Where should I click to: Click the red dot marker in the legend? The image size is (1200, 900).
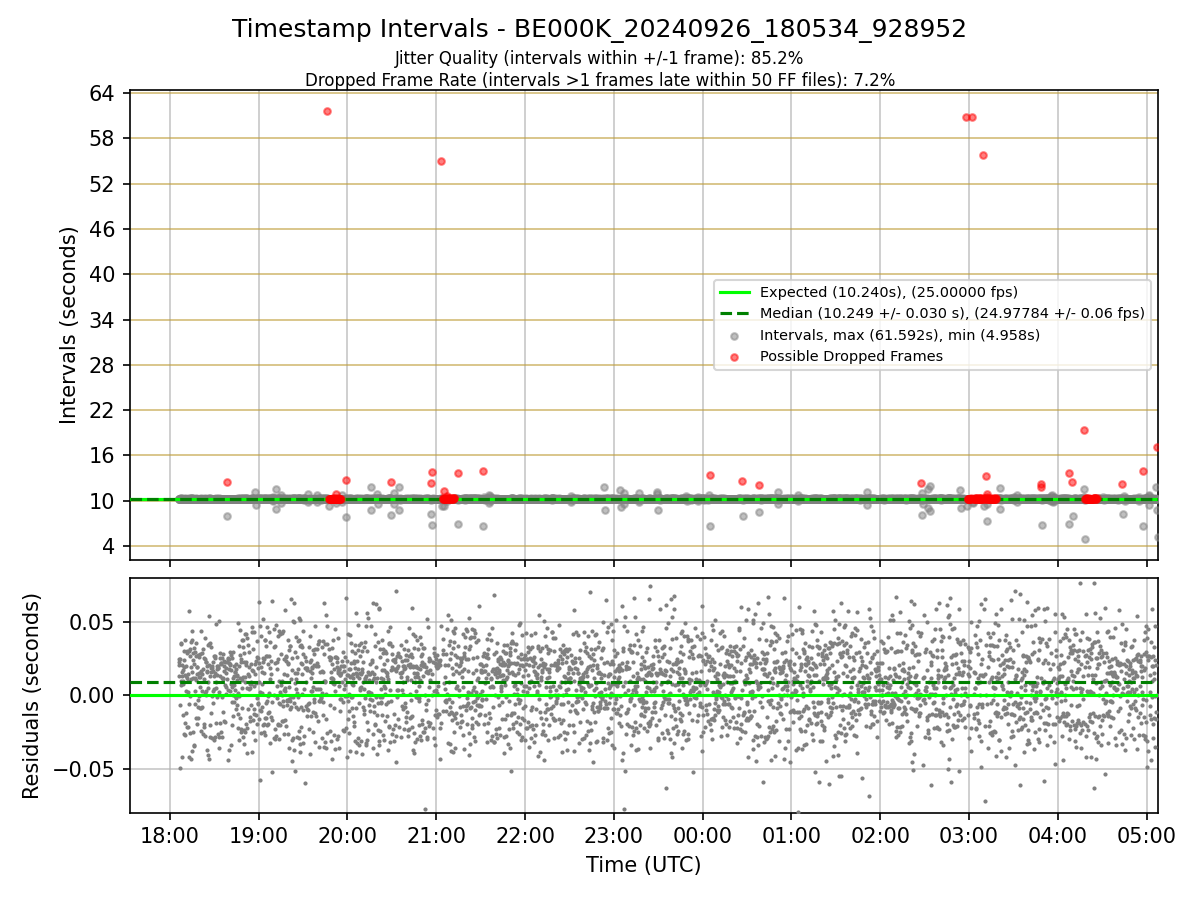pyautogui.click(x=735, y=356)
